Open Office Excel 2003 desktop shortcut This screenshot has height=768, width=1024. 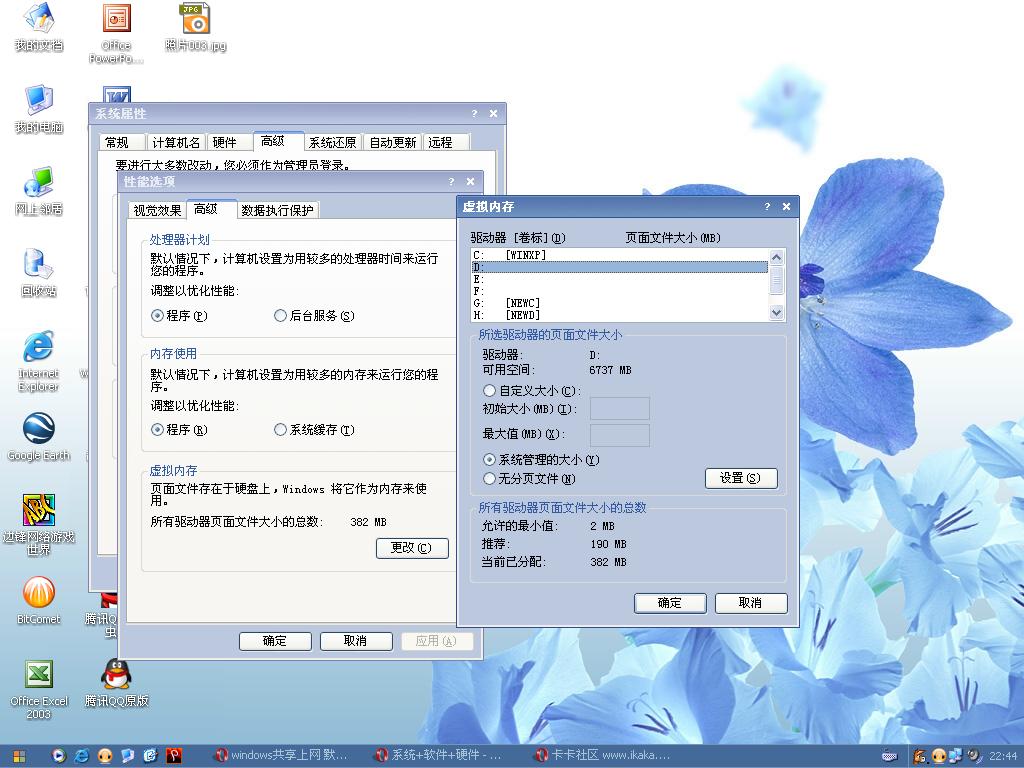[39, 690]
